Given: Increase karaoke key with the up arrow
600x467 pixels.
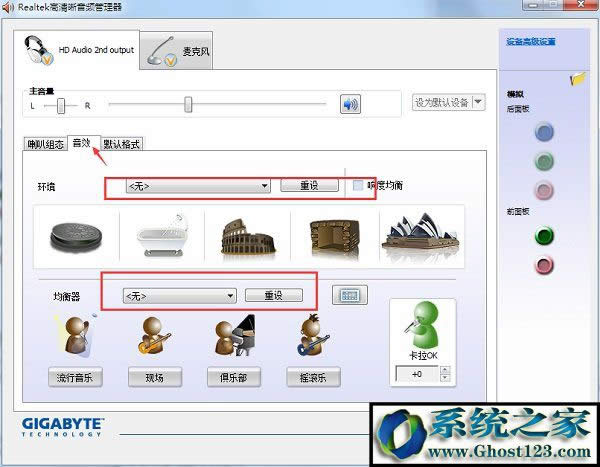Looking at the screenshot, I should [444, 370].
